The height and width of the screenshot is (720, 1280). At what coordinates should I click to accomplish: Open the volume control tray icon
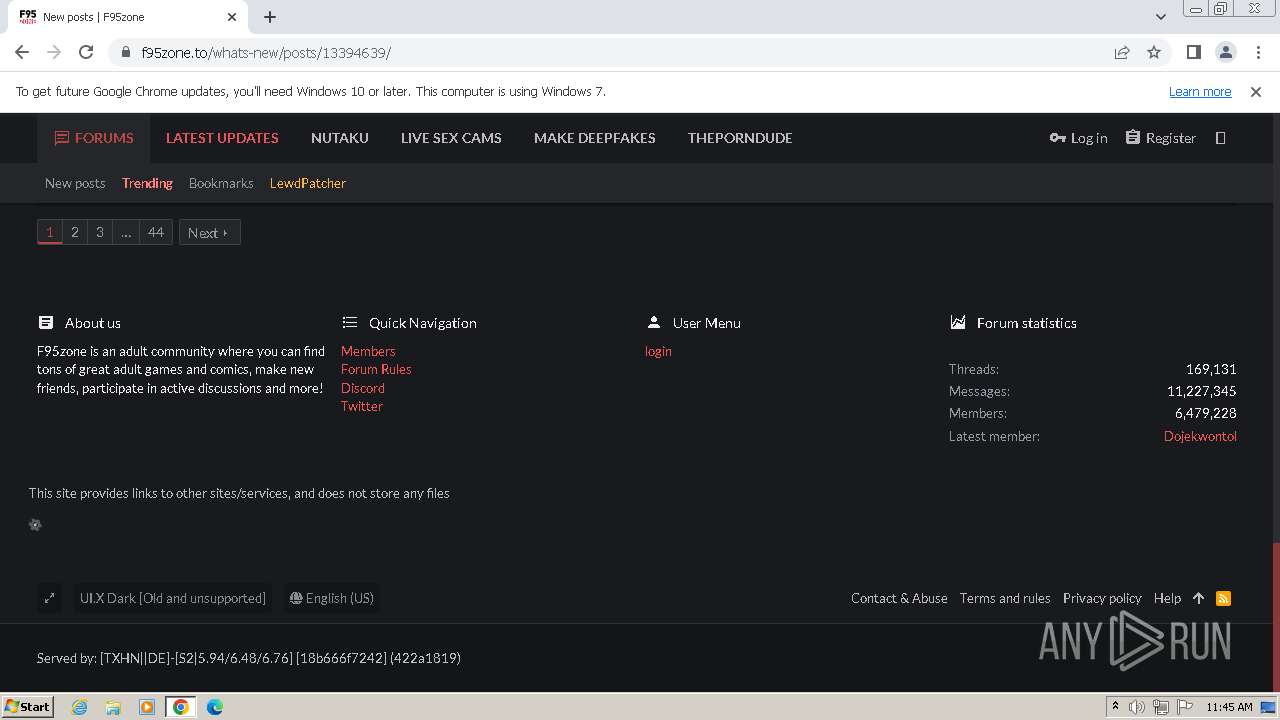[x=1137, y=707]
